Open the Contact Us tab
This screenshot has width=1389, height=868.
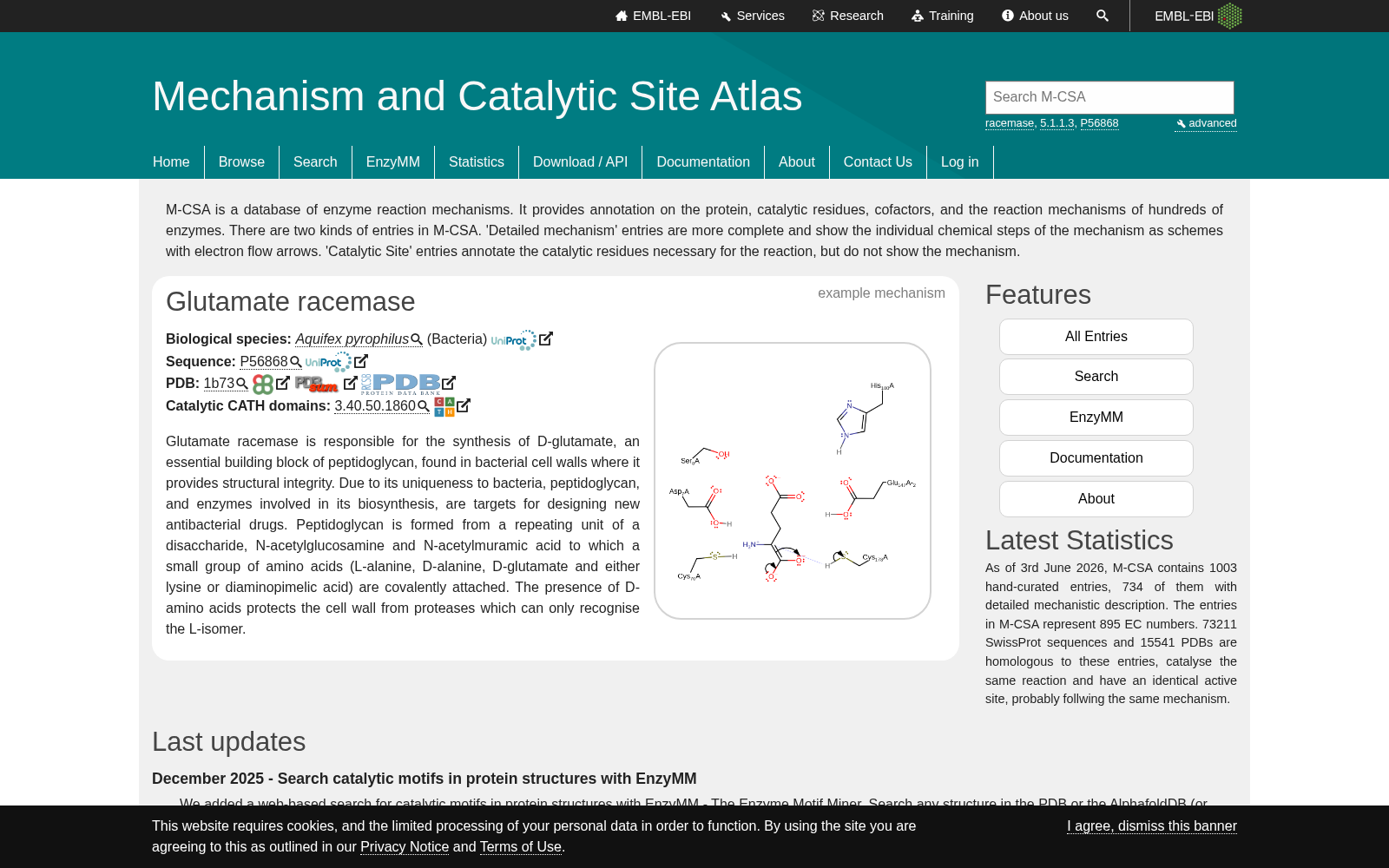tap(878, 162)
